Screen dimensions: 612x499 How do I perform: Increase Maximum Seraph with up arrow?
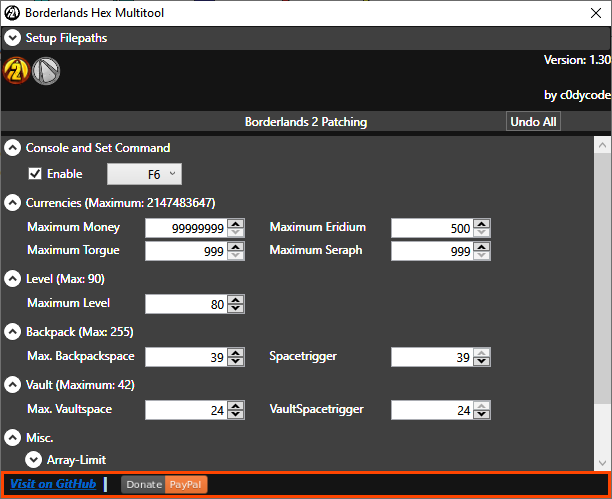pos(482,247)
